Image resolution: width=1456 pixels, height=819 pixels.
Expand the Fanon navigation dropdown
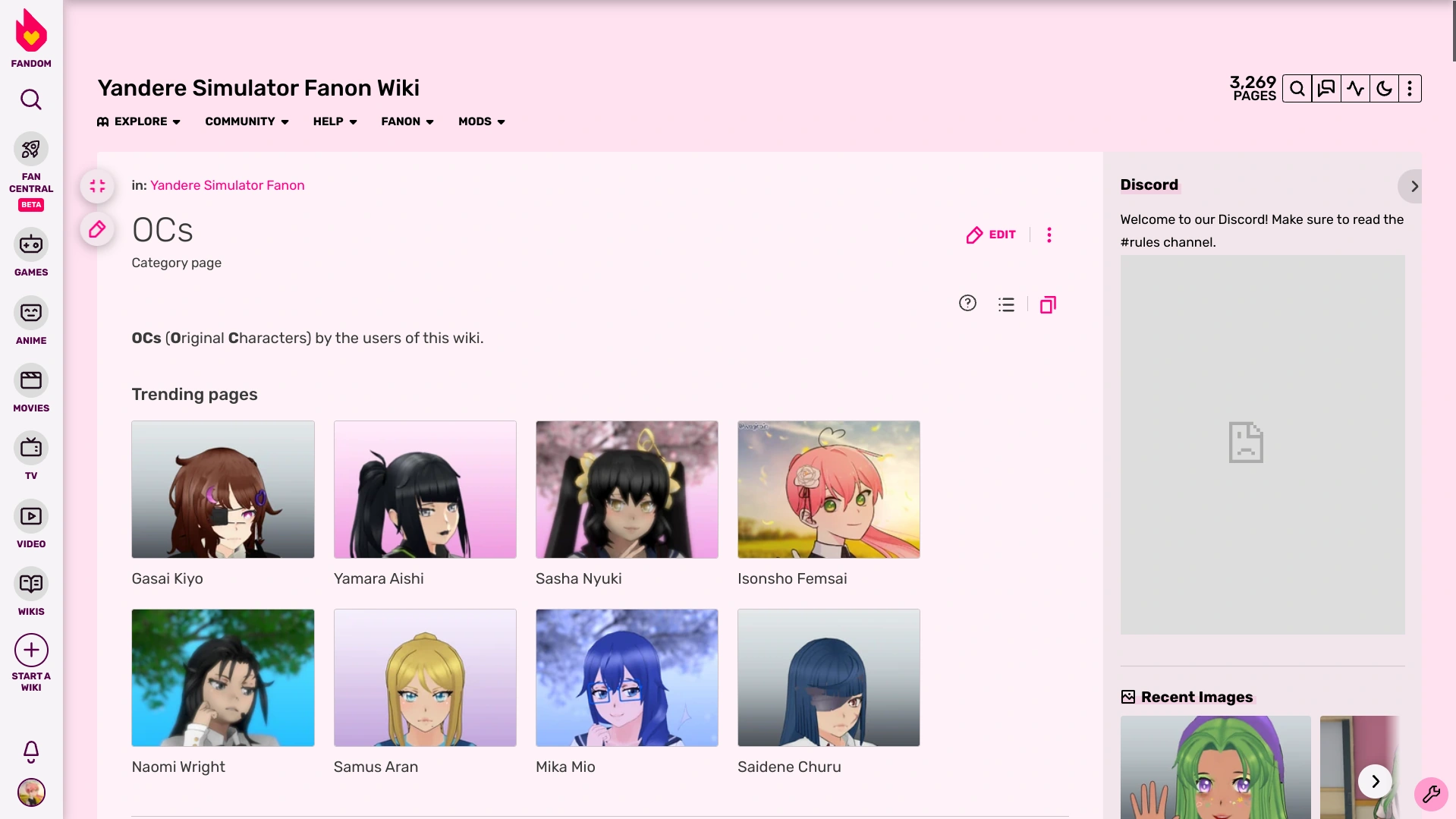click(407, 121)
